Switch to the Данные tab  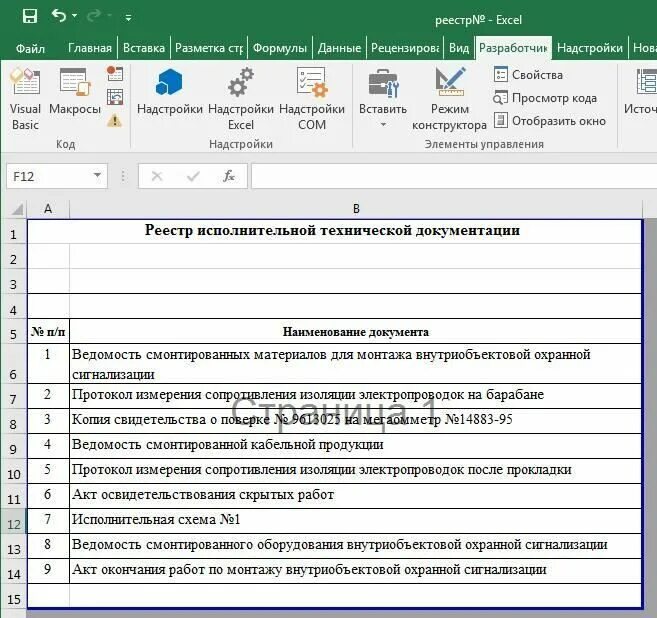click(339, 48)
